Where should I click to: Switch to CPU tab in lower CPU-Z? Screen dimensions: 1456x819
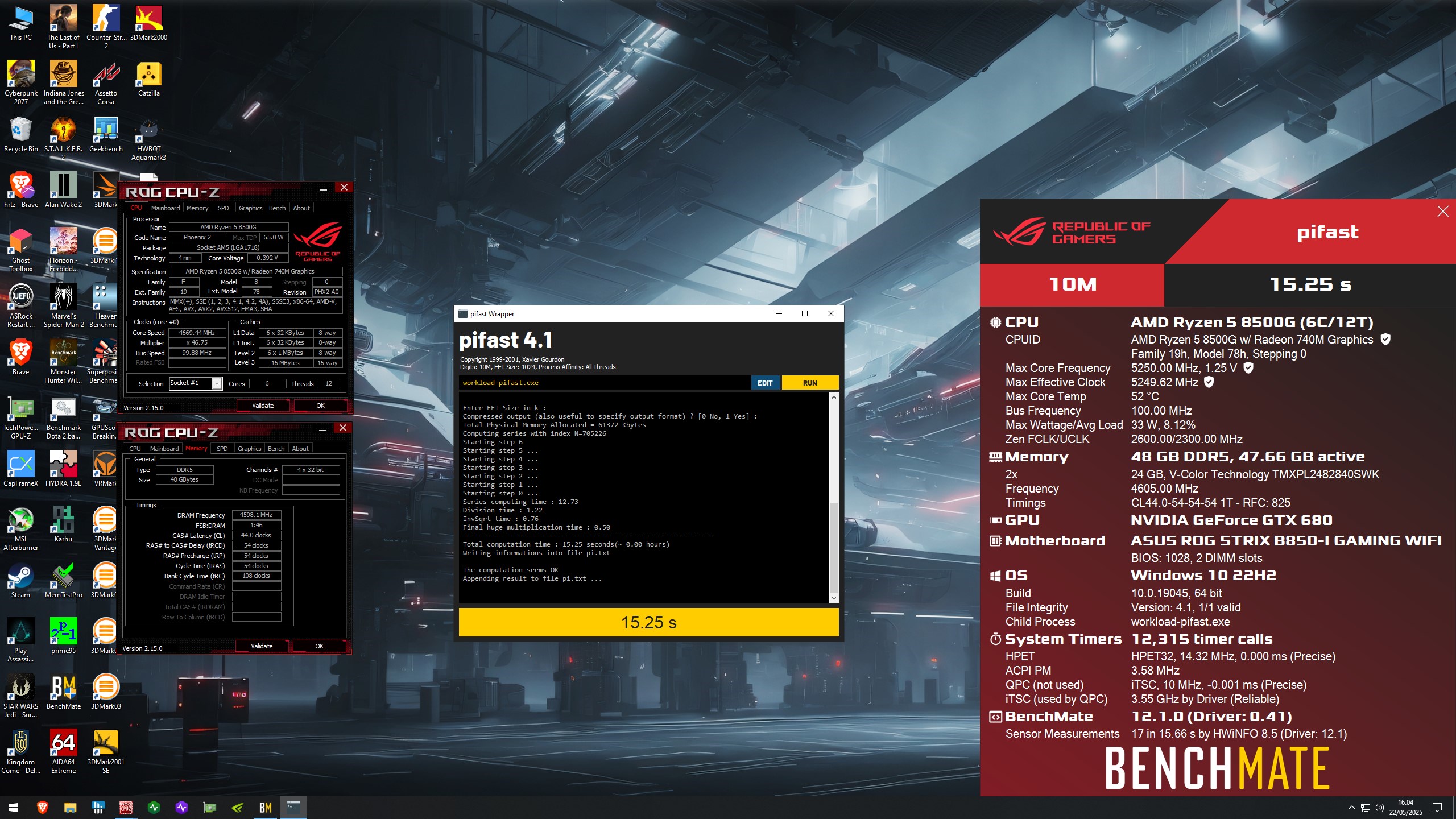click(135, 449)
